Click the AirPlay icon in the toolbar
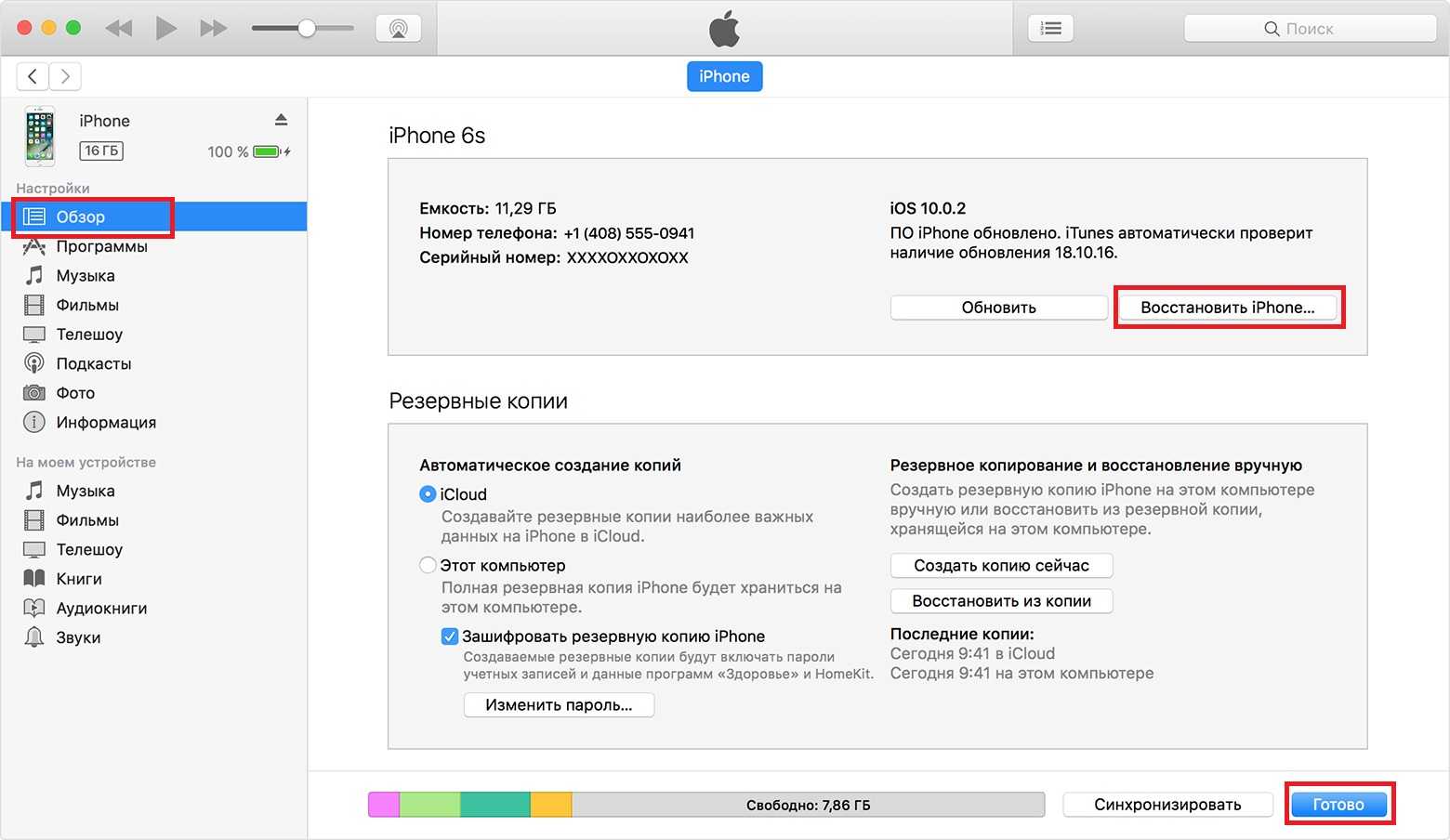The width and height of the screenshot is (1450, 840). pos(398,28)
